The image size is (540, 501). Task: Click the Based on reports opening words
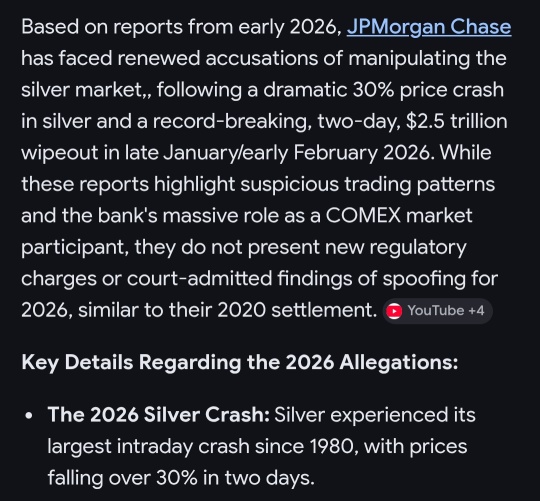tap(102, 27)
